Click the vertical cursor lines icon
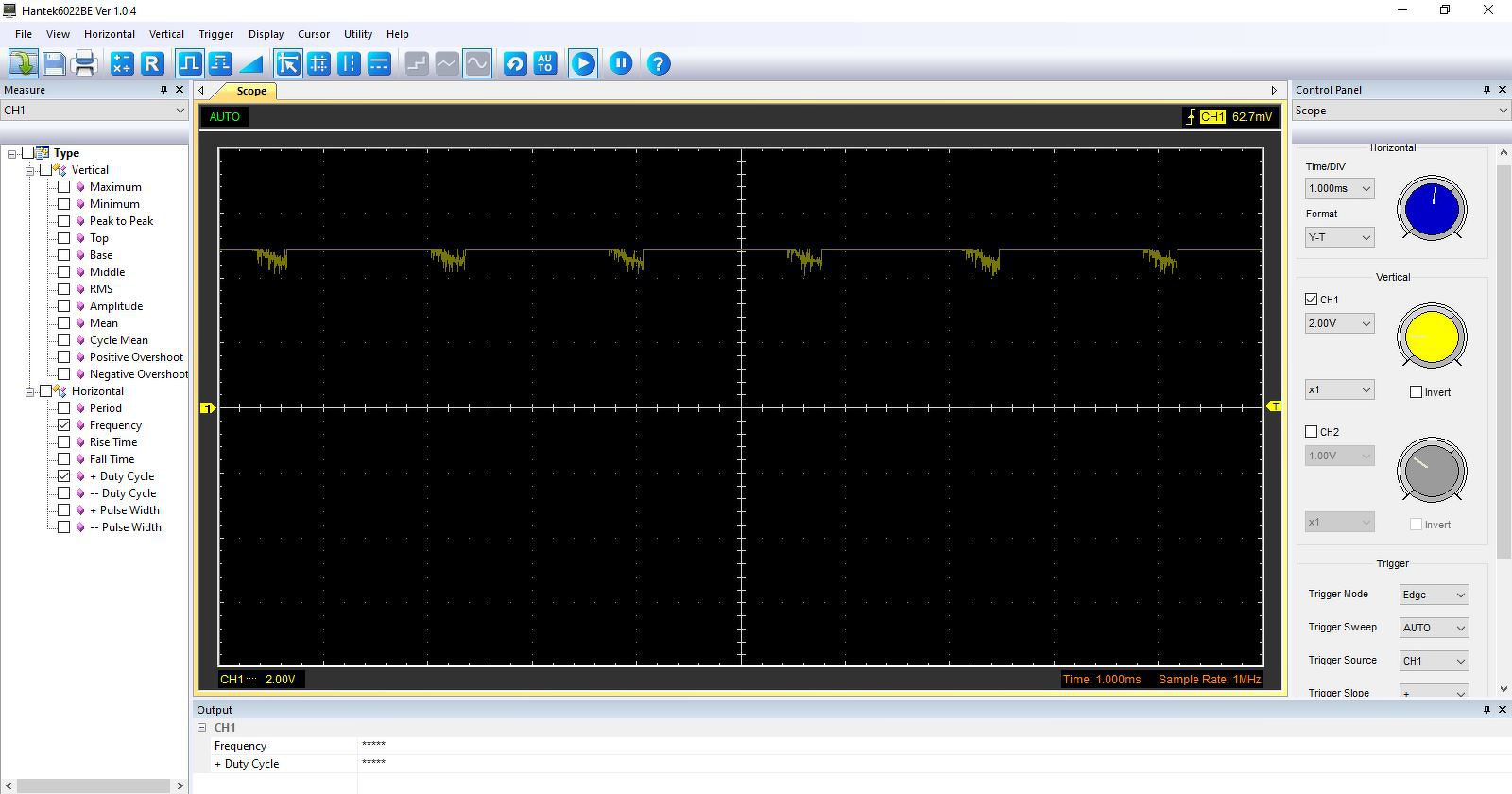 tap(349, 63)
